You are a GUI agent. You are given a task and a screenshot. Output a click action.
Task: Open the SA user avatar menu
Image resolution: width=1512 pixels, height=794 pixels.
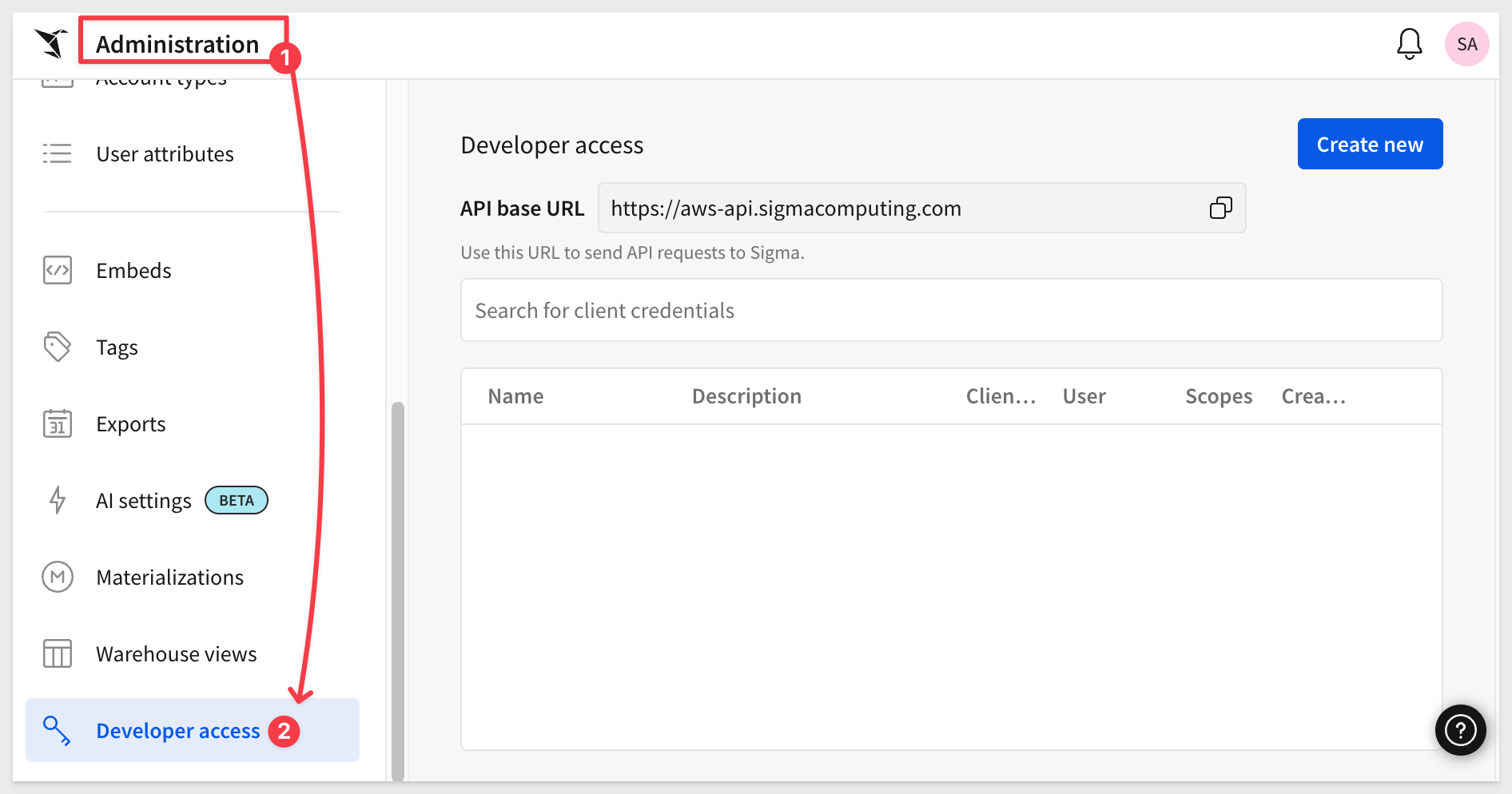tap(1466, 44)
